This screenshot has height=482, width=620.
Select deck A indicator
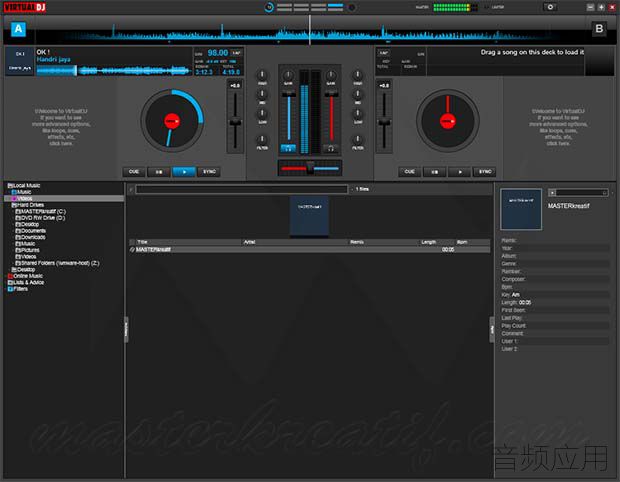(18, 29)
